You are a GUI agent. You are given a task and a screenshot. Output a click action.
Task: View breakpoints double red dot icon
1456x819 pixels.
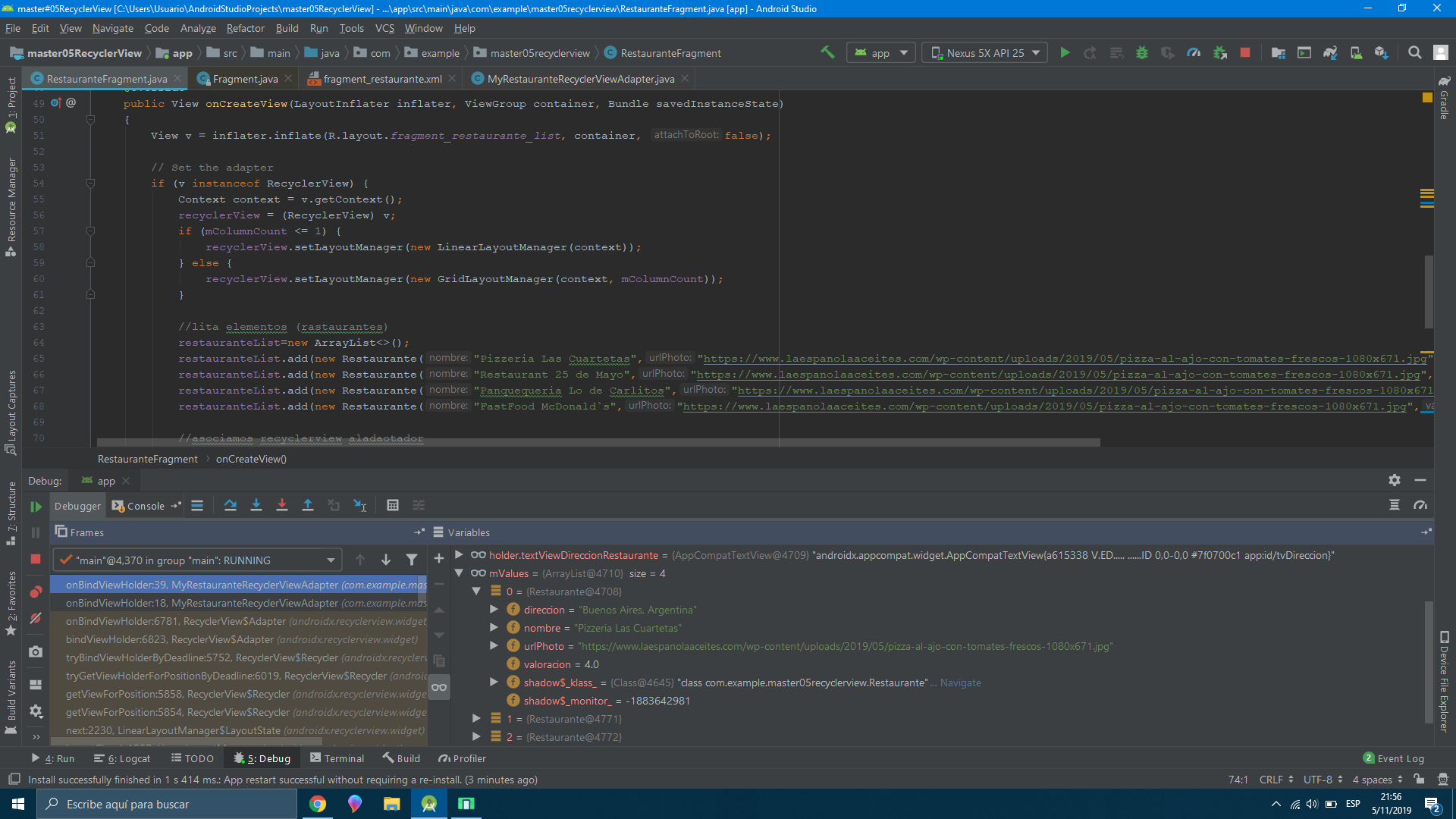pyautogui.click(x=36, y=592)
